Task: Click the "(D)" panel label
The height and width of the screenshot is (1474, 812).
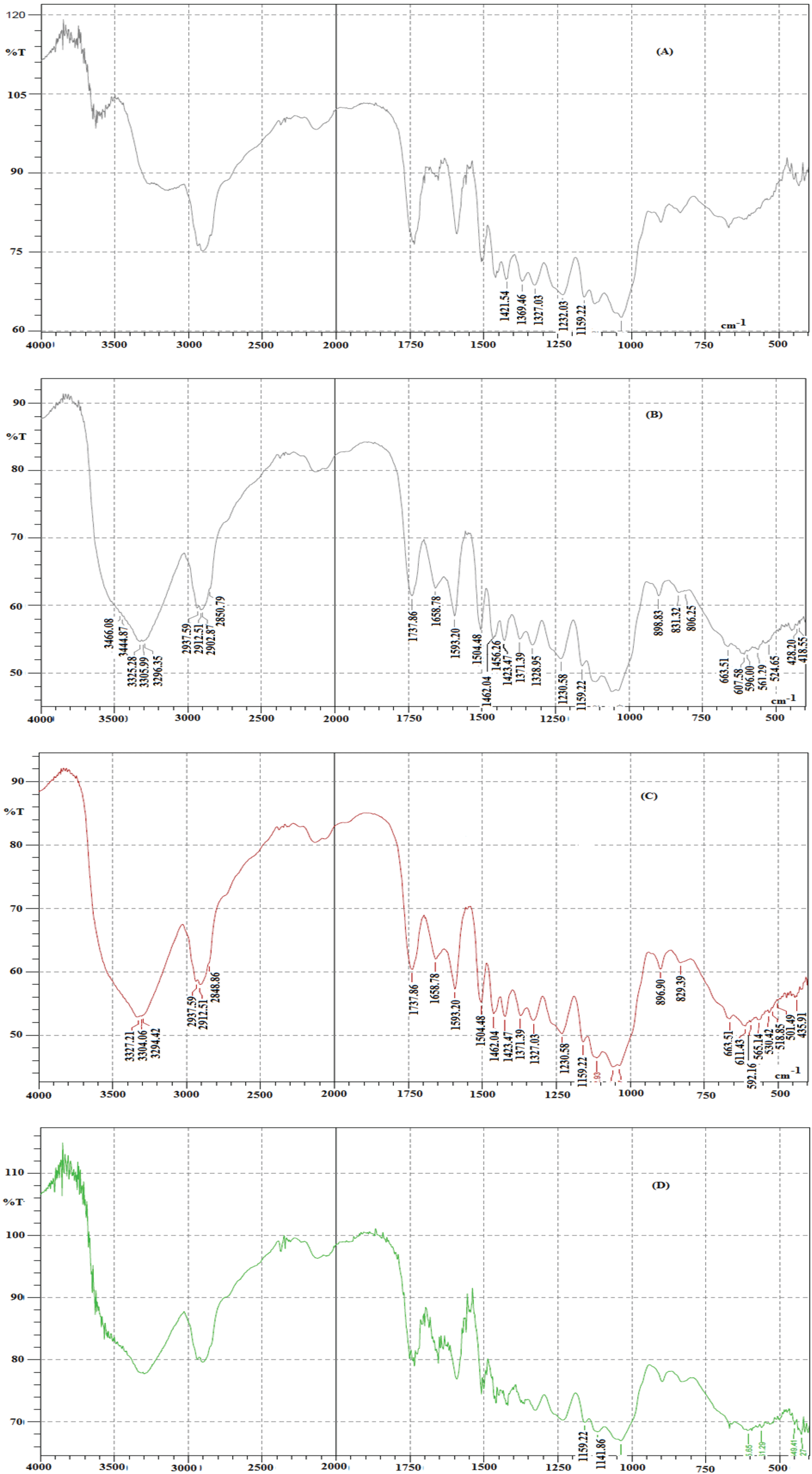Action: pyautogui.click(x=660, y=1185)
